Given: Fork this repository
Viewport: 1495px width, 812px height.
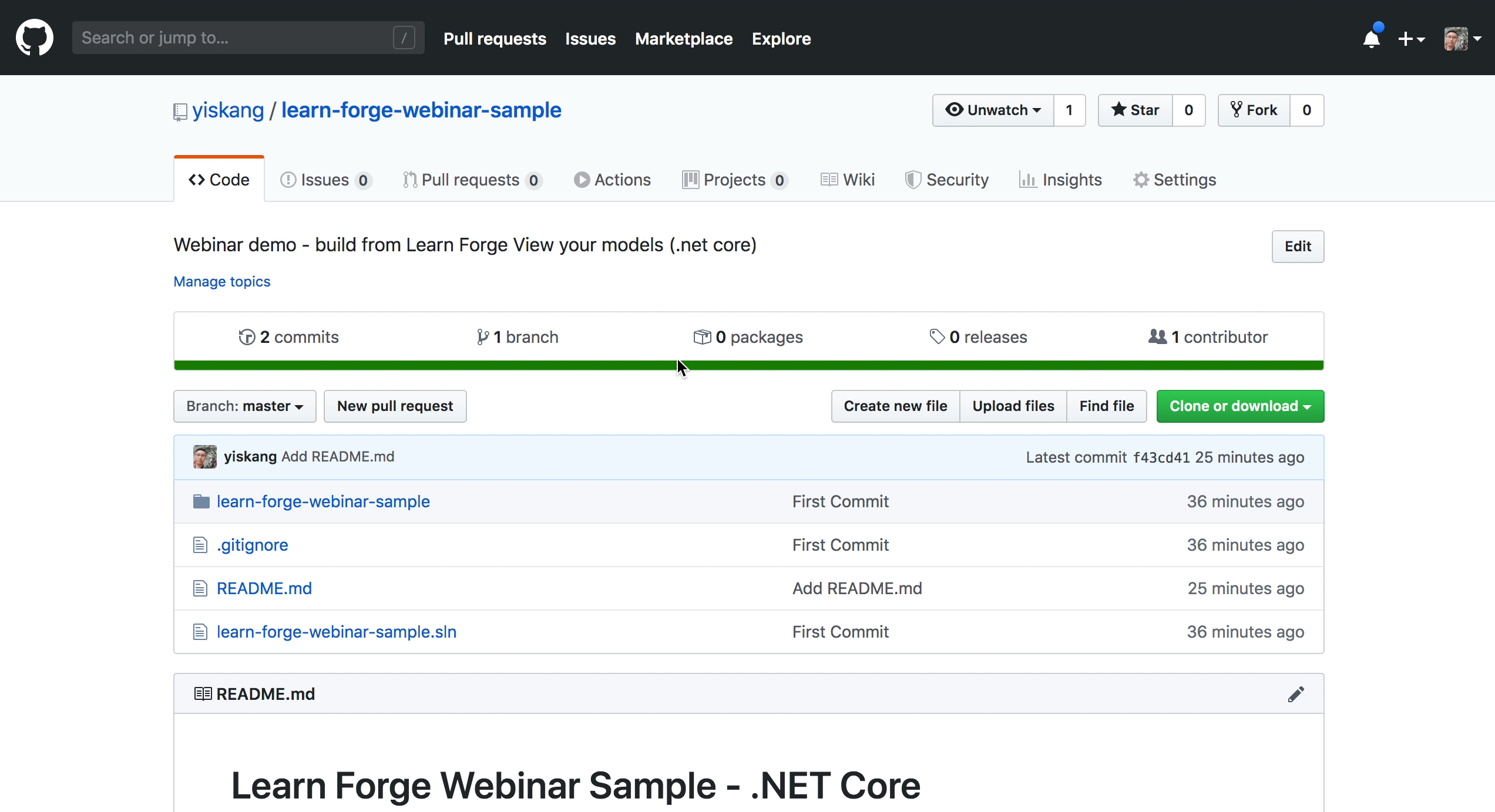Looking at the screenshot, I should [1254, 110].
